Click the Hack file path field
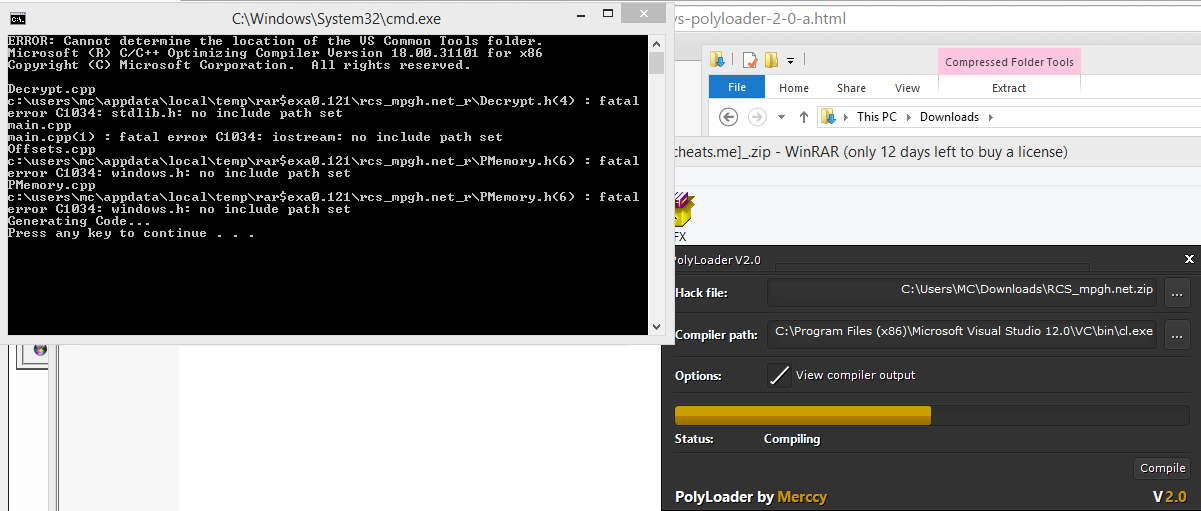This screenshot has width=1201, height=511. tap(962, 293)
